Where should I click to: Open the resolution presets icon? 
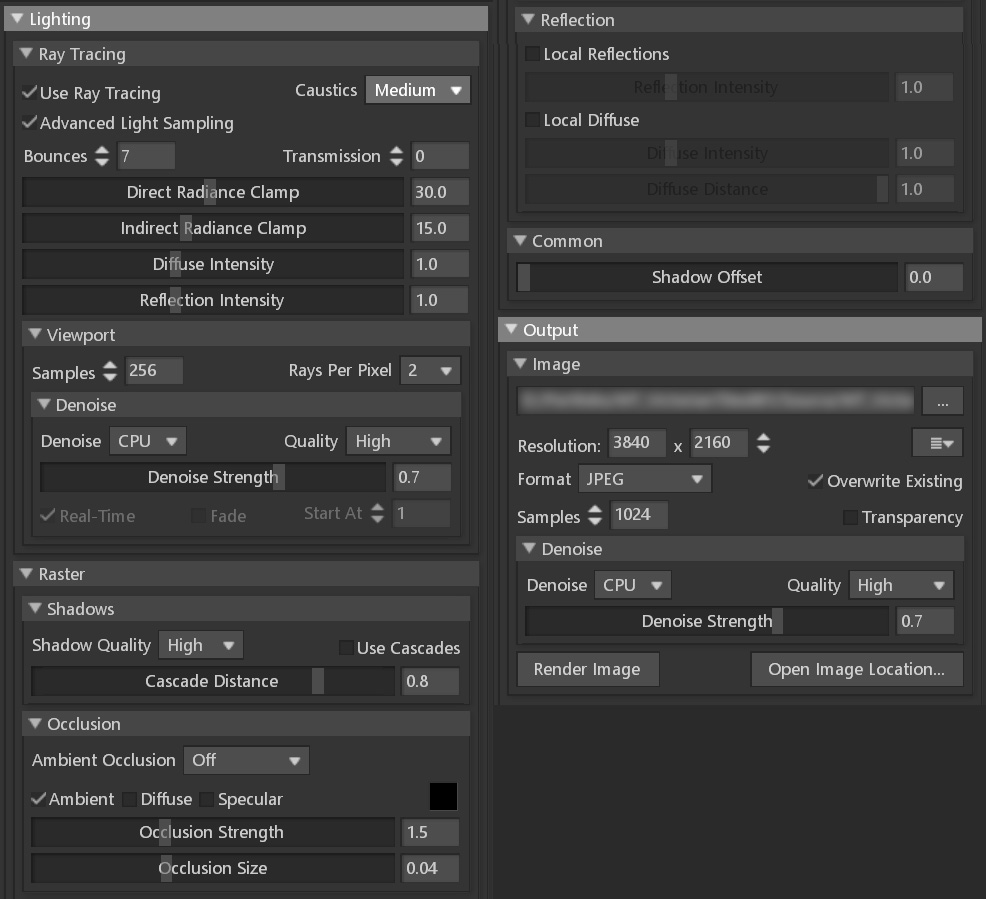click(x=936, y=442)
